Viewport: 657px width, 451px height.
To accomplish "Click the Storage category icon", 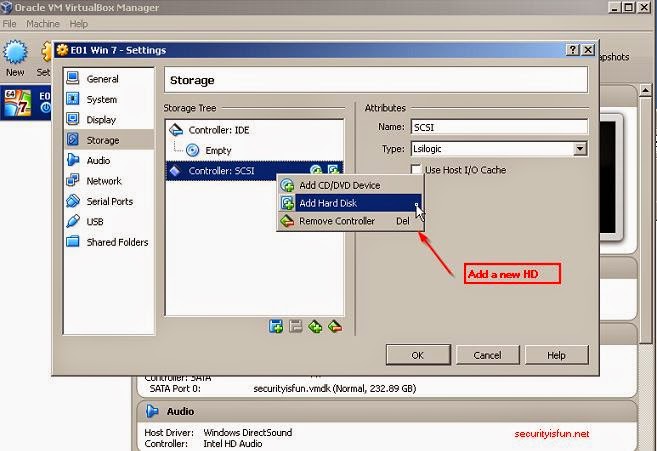I will (73, 140).
